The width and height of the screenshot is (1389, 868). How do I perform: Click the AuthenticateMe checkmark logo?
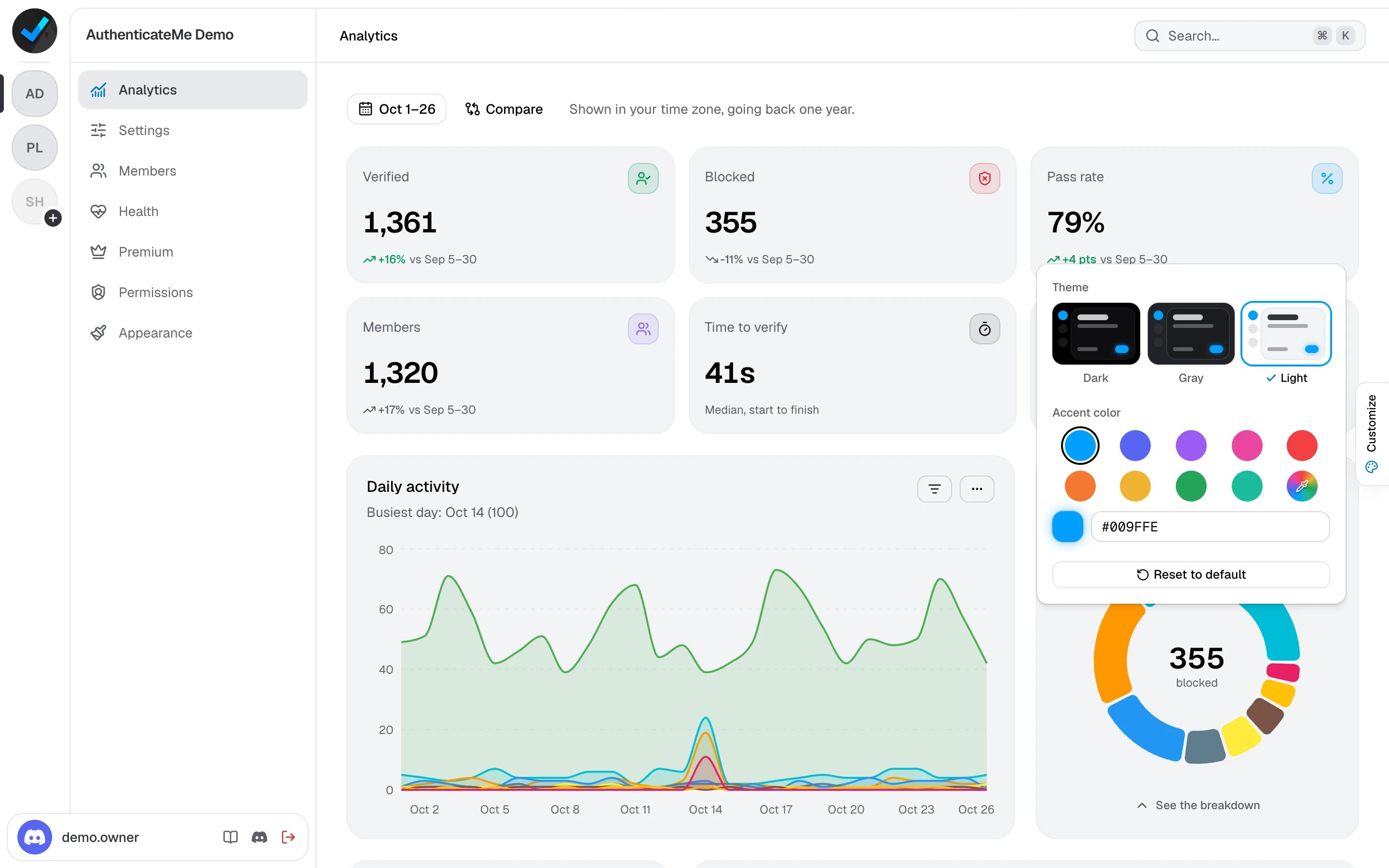point(34,31)
